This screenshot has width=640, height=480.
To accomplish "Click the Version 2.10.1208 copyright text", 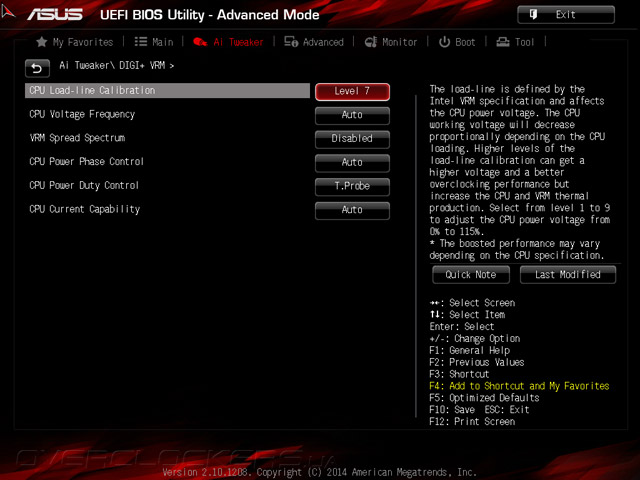I will (320, 472).
